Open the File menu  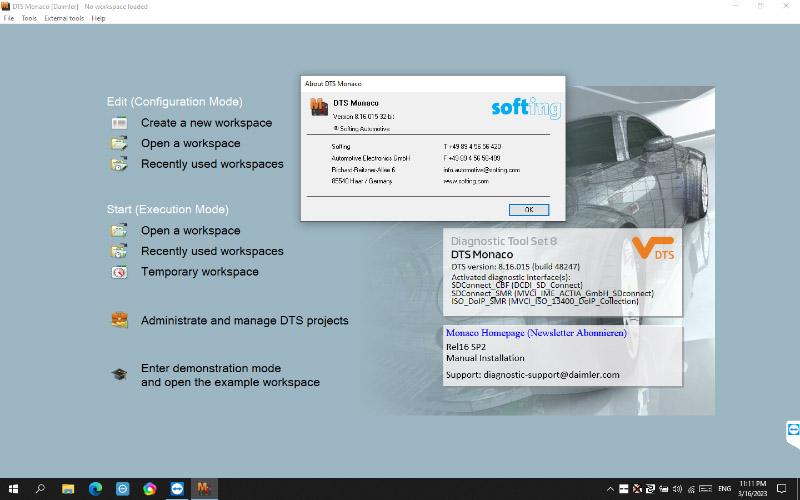pos(9,18)
